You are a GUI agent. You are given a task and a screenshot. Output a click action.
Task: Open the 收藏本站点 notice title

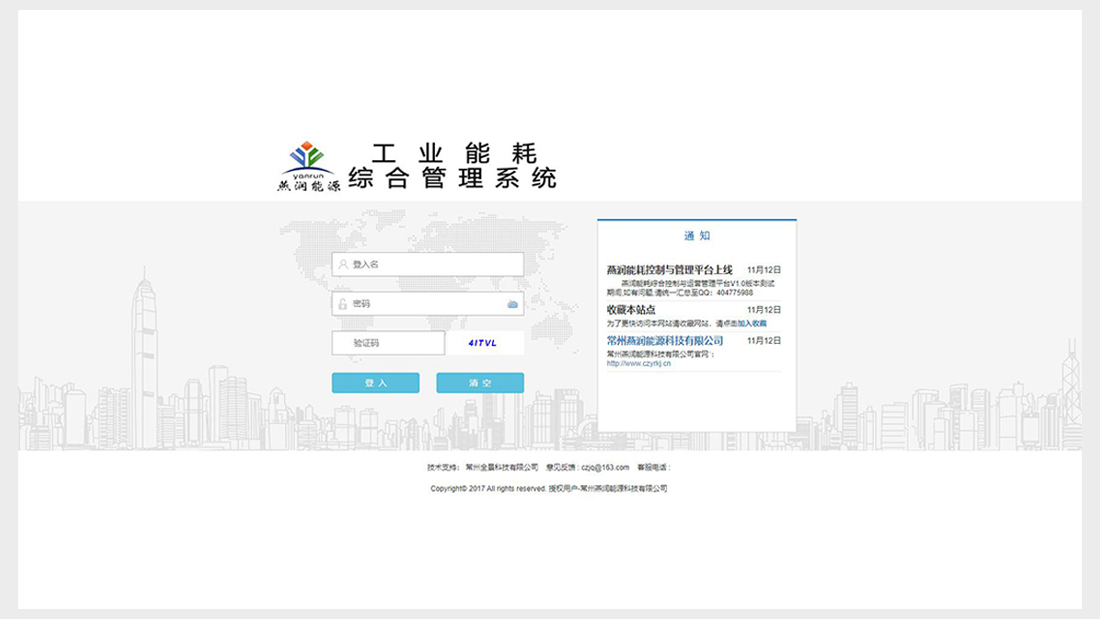(x=631, y=310)
